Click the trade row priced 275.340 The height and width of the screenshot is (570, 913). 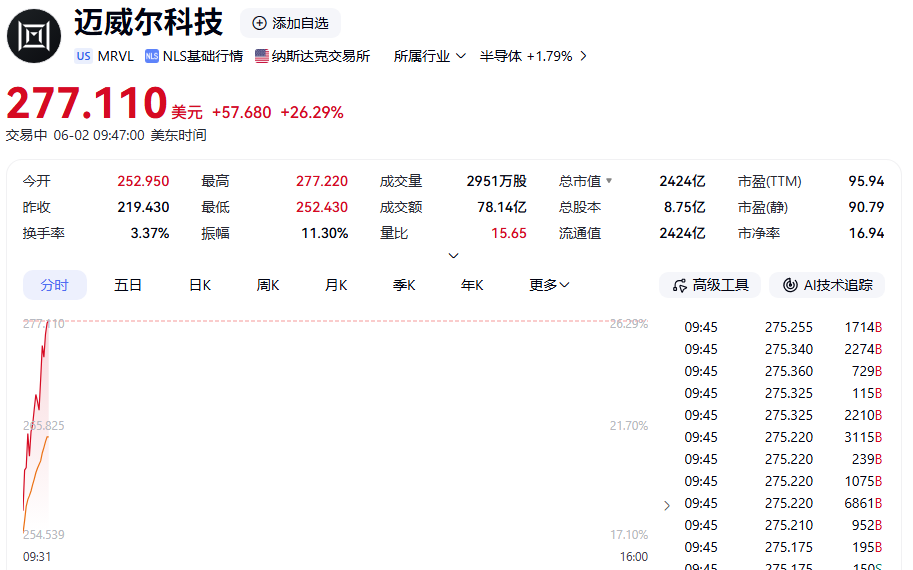783,349
